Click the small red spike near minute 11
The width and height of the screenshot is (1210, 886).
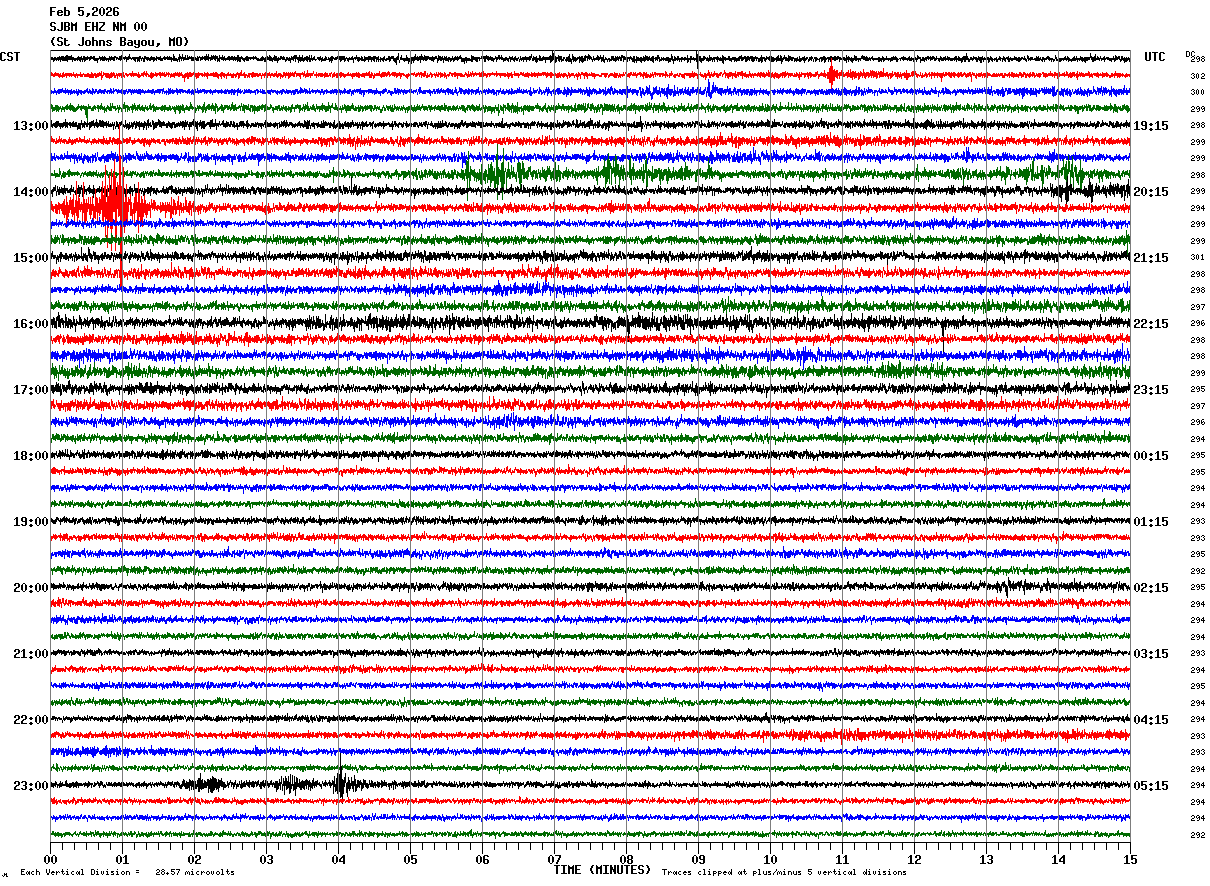[x=832, y=74]
